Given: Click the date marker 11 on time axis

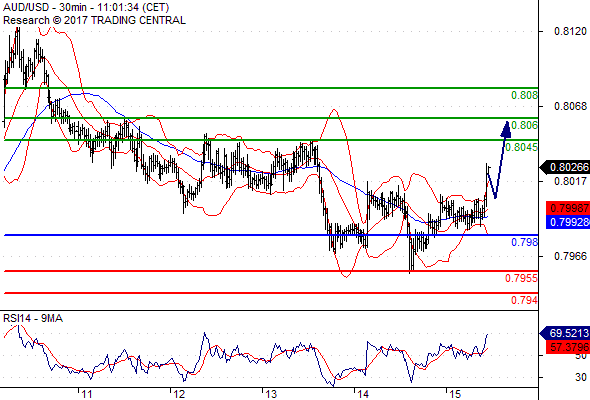Looking at the screenshot, I should click(87, 394).
